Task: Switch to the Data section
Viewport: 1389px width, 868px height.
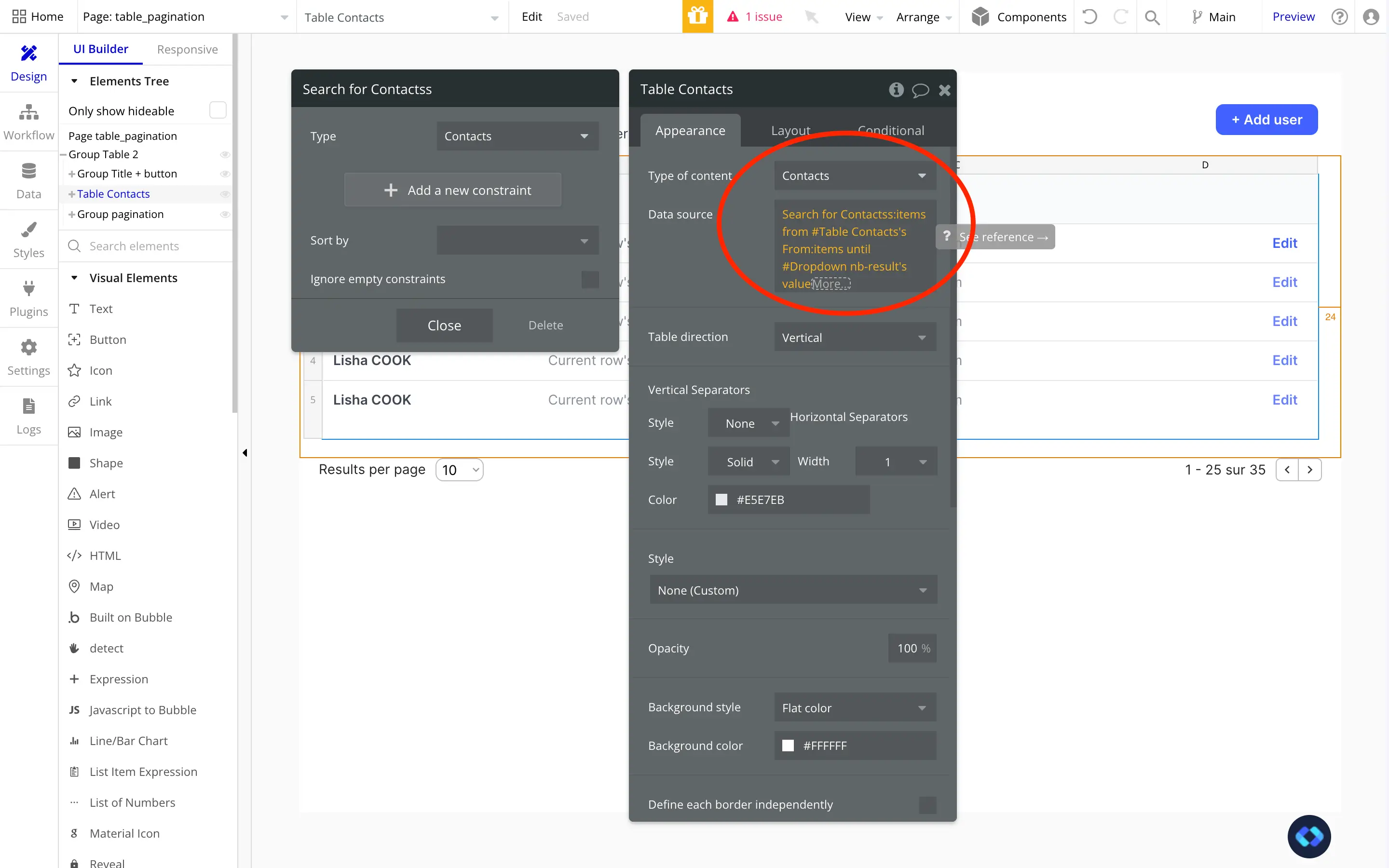Action: click(x=29, y=180)
